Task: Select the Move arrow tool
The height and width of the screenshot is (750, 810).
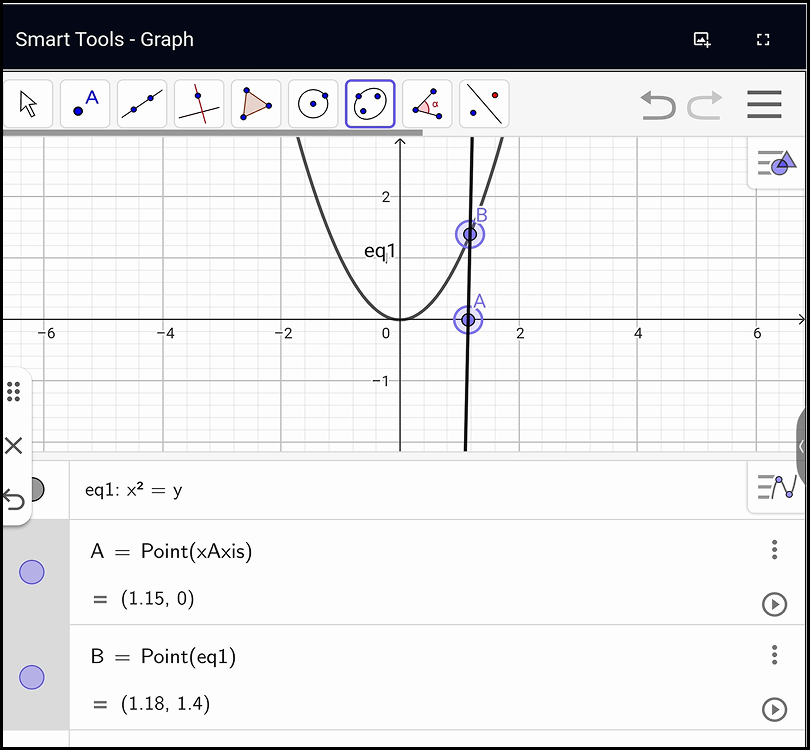Action: pos(28,103)
